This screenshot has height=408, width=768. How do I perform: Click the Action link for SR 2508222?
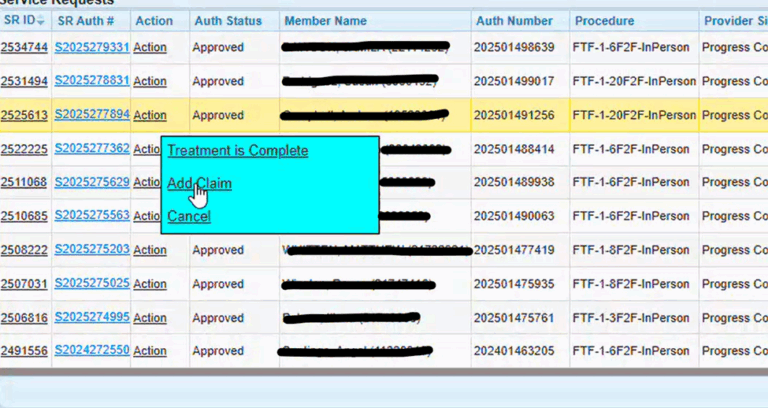pyautogui.click(x=150, y=250)
